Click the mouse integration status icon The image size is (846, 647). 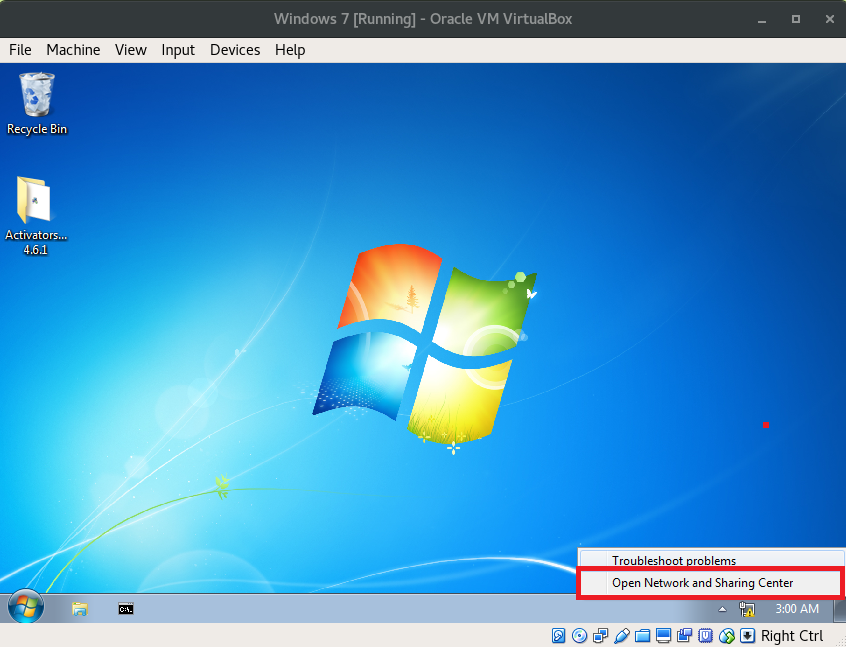[x=727, y=636]
